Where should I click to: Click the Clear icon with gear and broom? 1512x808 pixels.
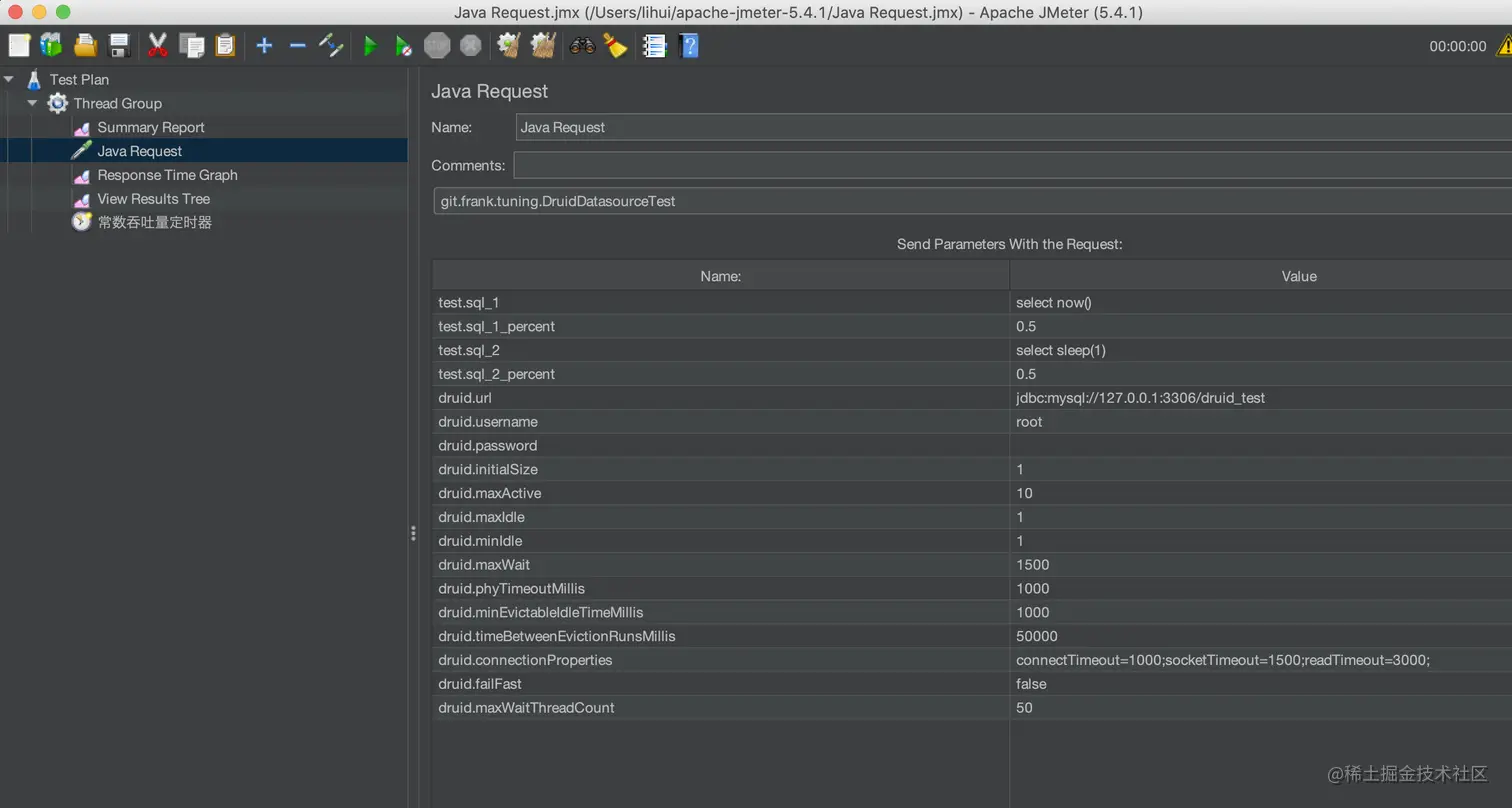pos(509,45)
